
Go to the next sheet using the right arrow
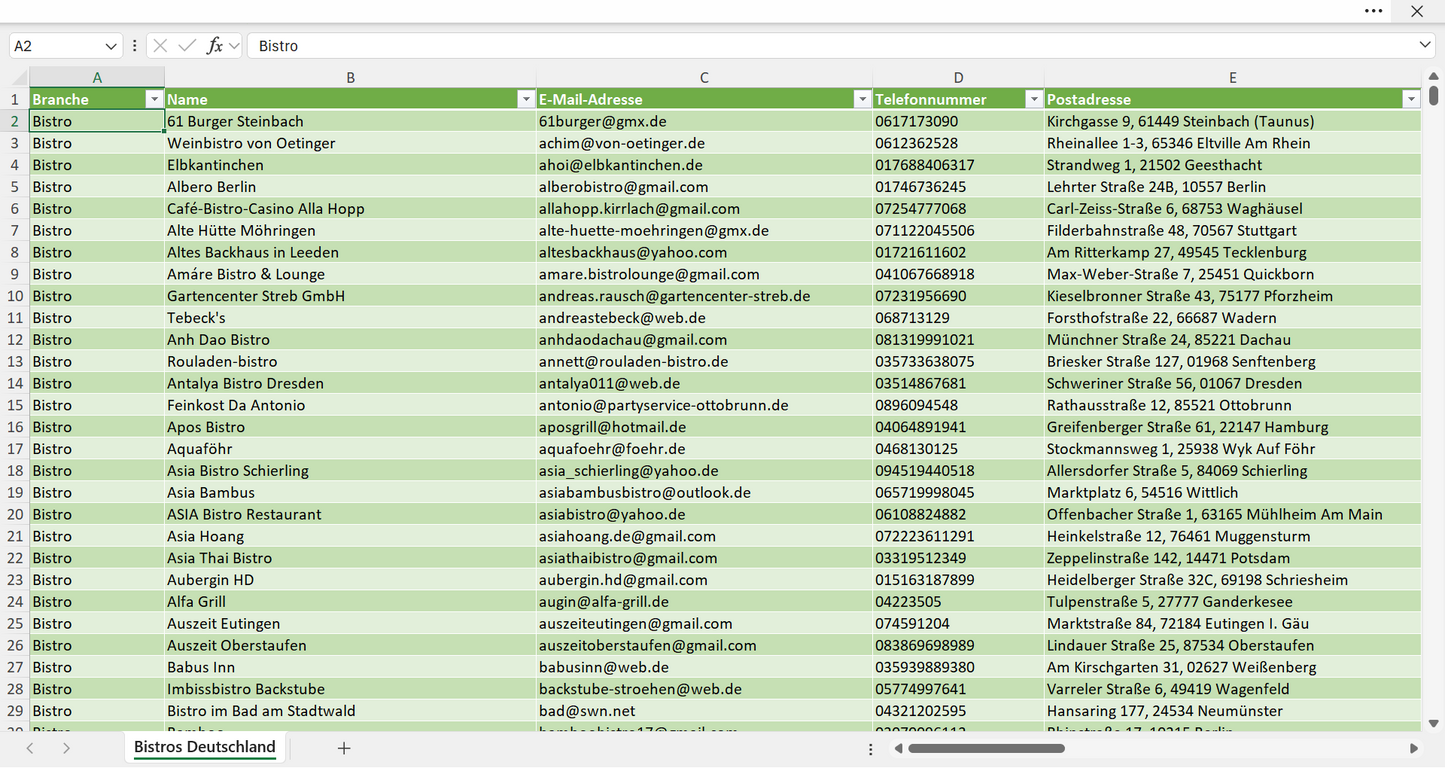pos(66,748)
